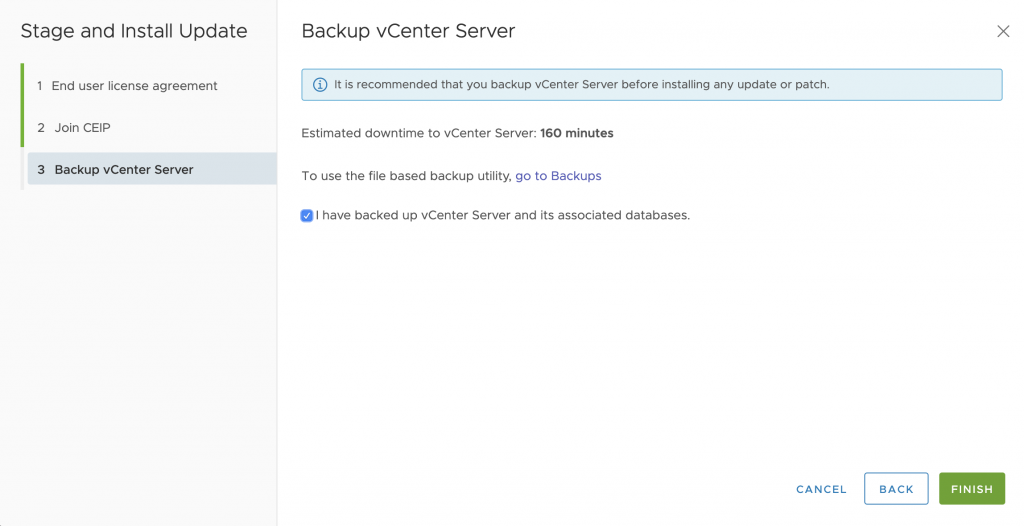Click the Backup vCenter Server page heading
Image resolution: width=1024 pixels, height=526 pixels.
pos(408,31)
